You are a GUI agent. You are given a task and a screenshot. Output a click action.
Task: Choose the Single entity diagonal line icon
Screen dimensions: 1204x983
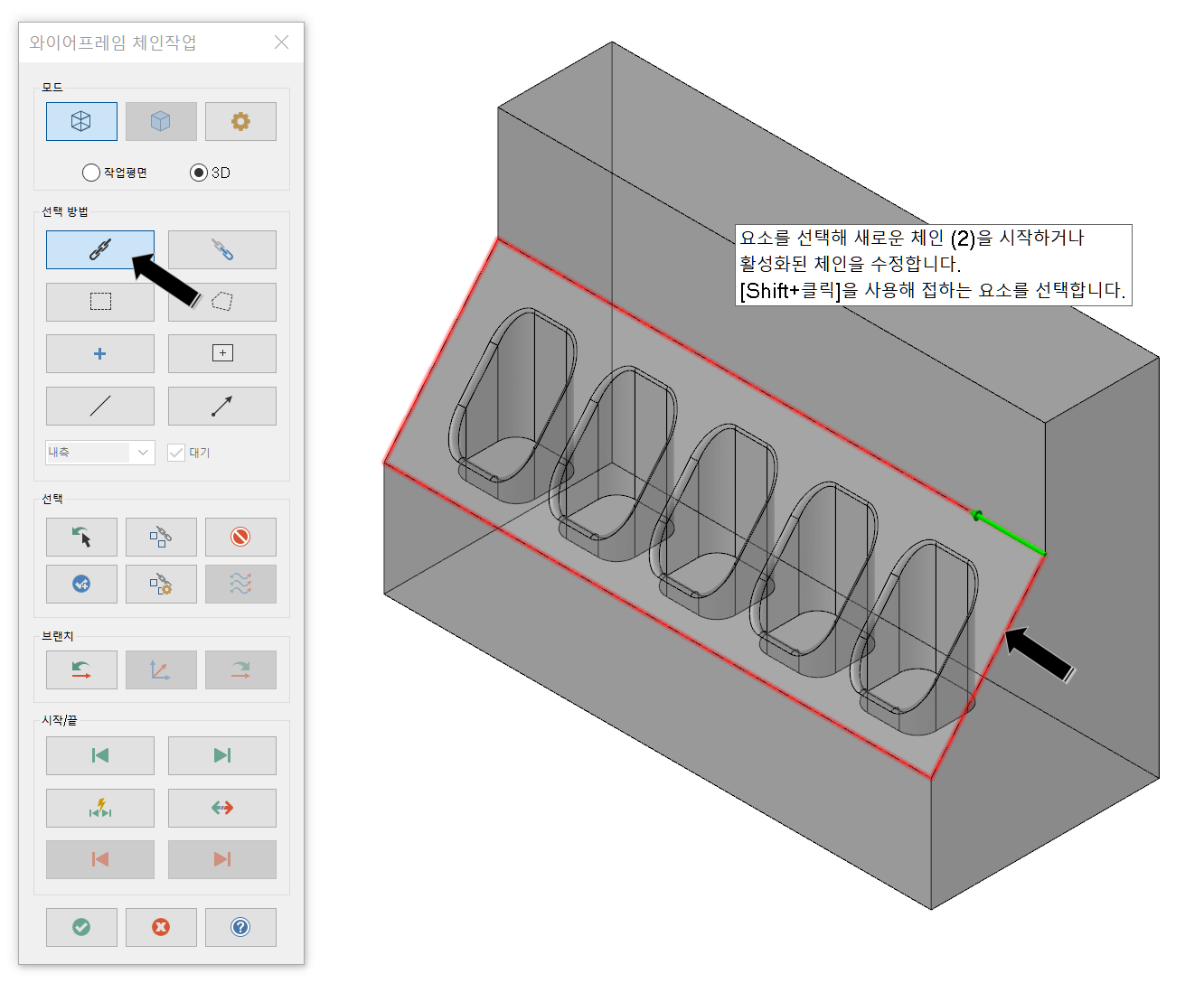pos(100,406)
